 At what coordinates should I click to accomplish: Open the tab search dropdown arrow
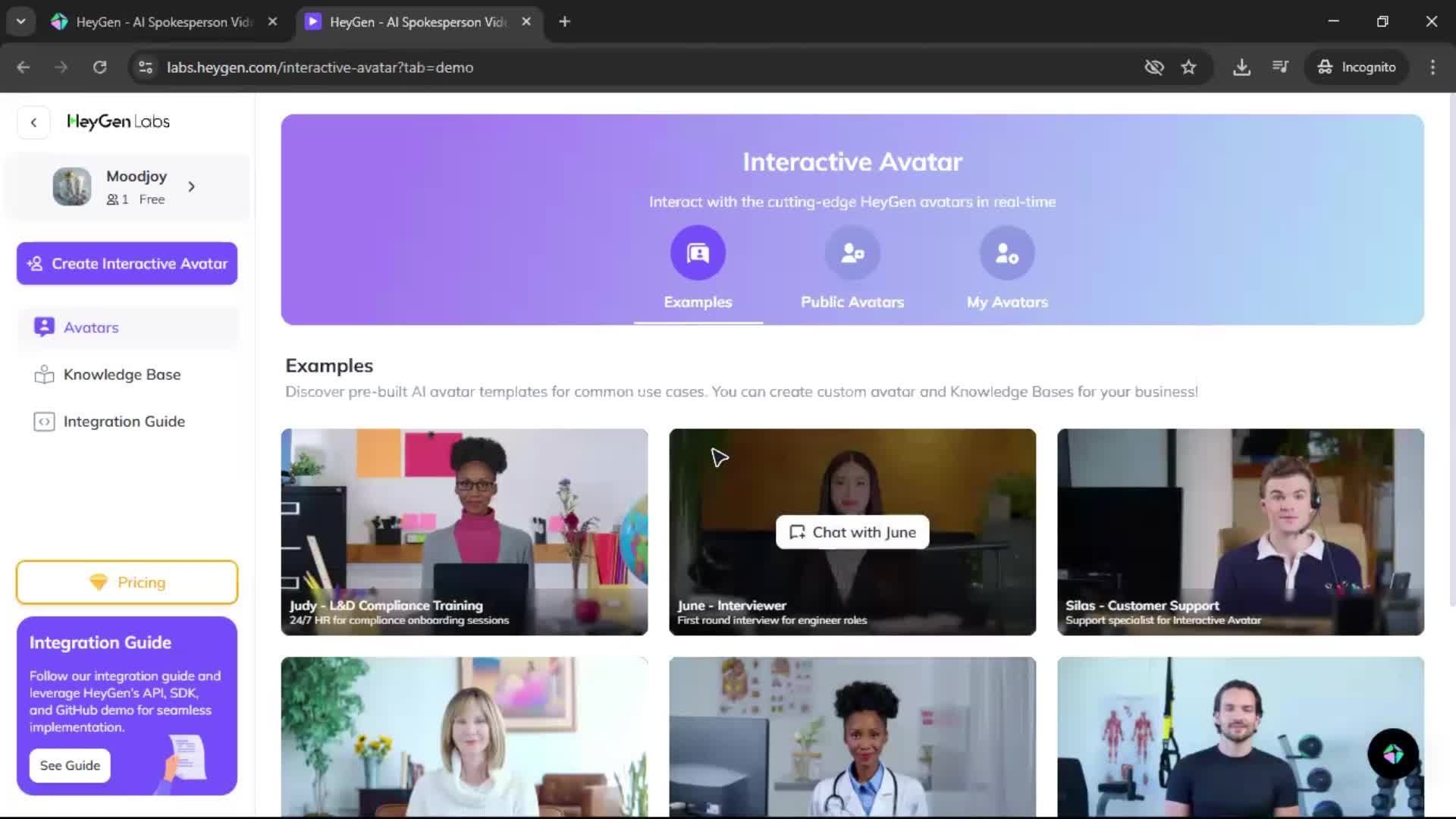[x=21, y=21]
